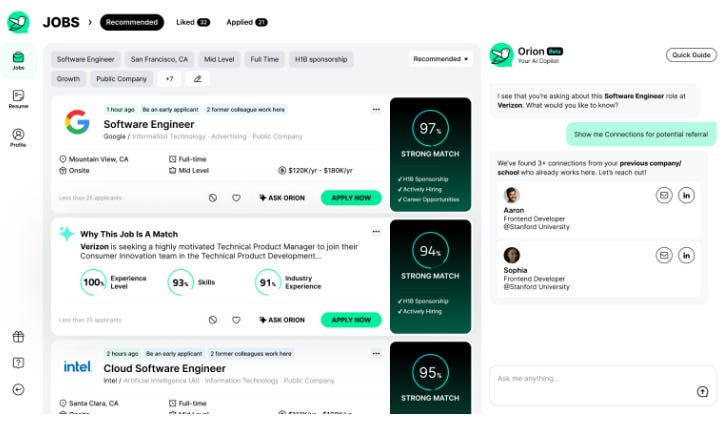The width and height of the screenshot is (725, 421).
Task: Click the H1B sponsorship filter chip
Action: (321, 59)
